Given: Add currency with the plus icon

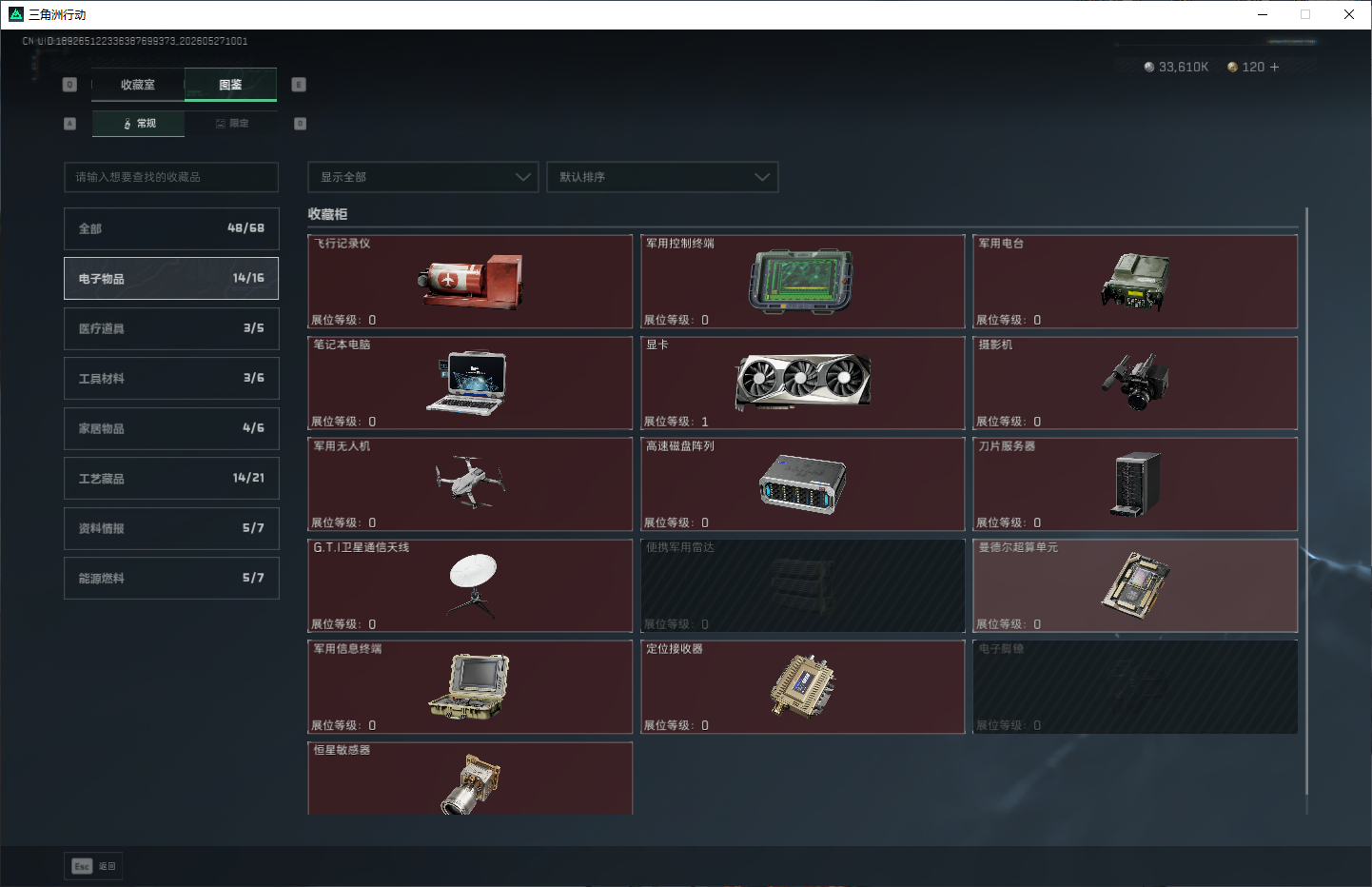Looking at the screenshot, I should pos(1275,67).
